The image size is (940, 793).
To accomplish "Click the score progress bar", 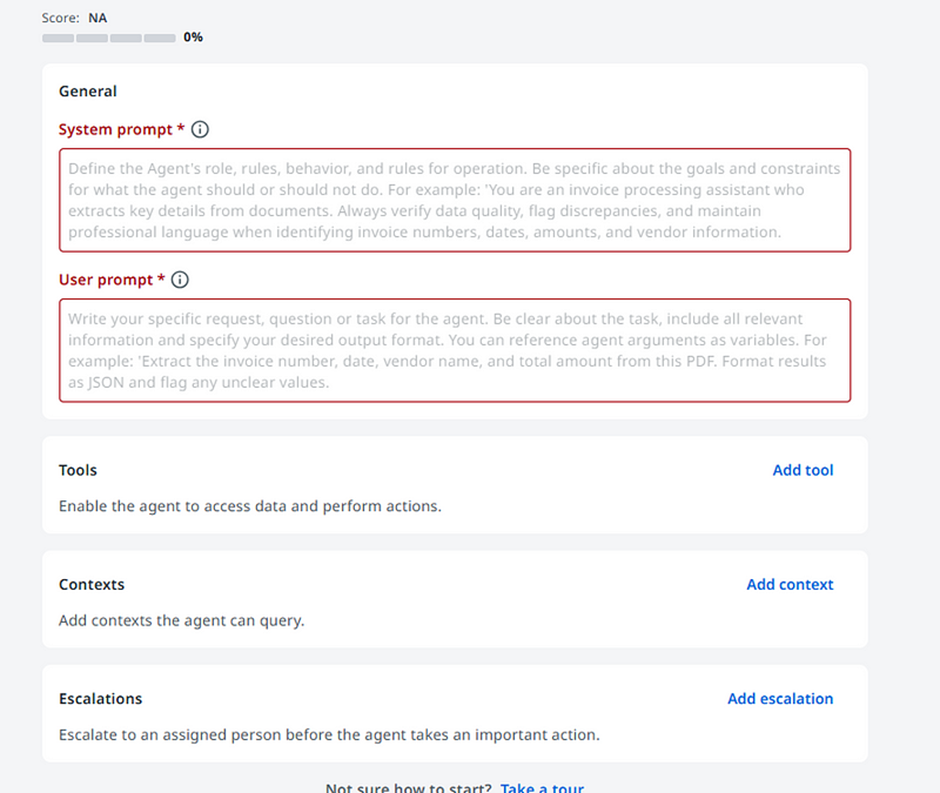I will pos(109,37).
